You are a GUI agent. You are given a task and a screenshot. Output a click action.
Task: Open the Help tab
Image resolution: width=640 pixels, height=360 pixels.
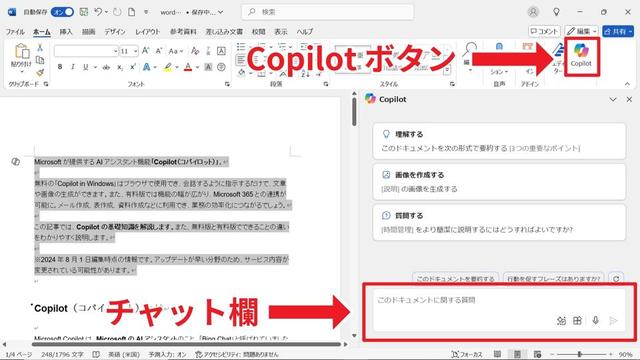(x=304, y=31)
